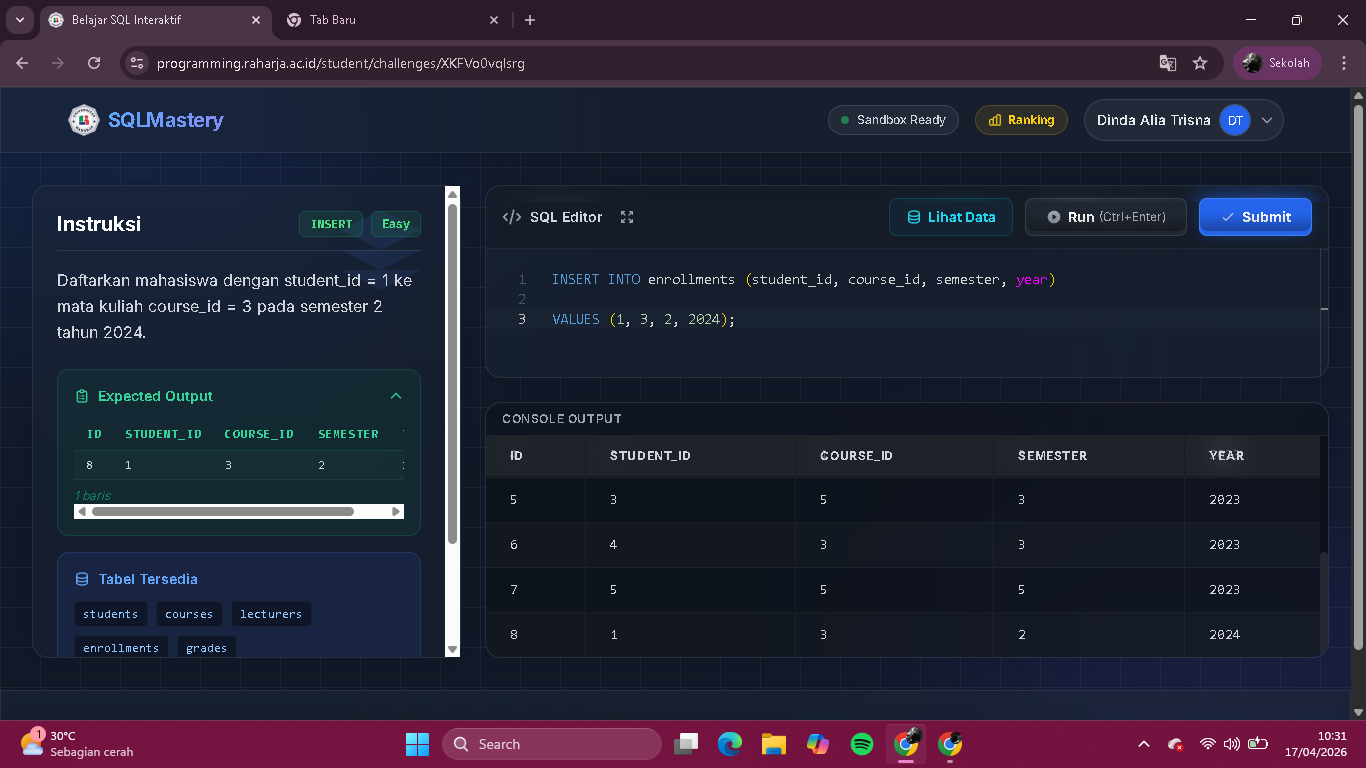The image size is (1366, 768).
Task: Bookmark this page with the star icon
Action: pyautogui.click(x=1200, y=63)
